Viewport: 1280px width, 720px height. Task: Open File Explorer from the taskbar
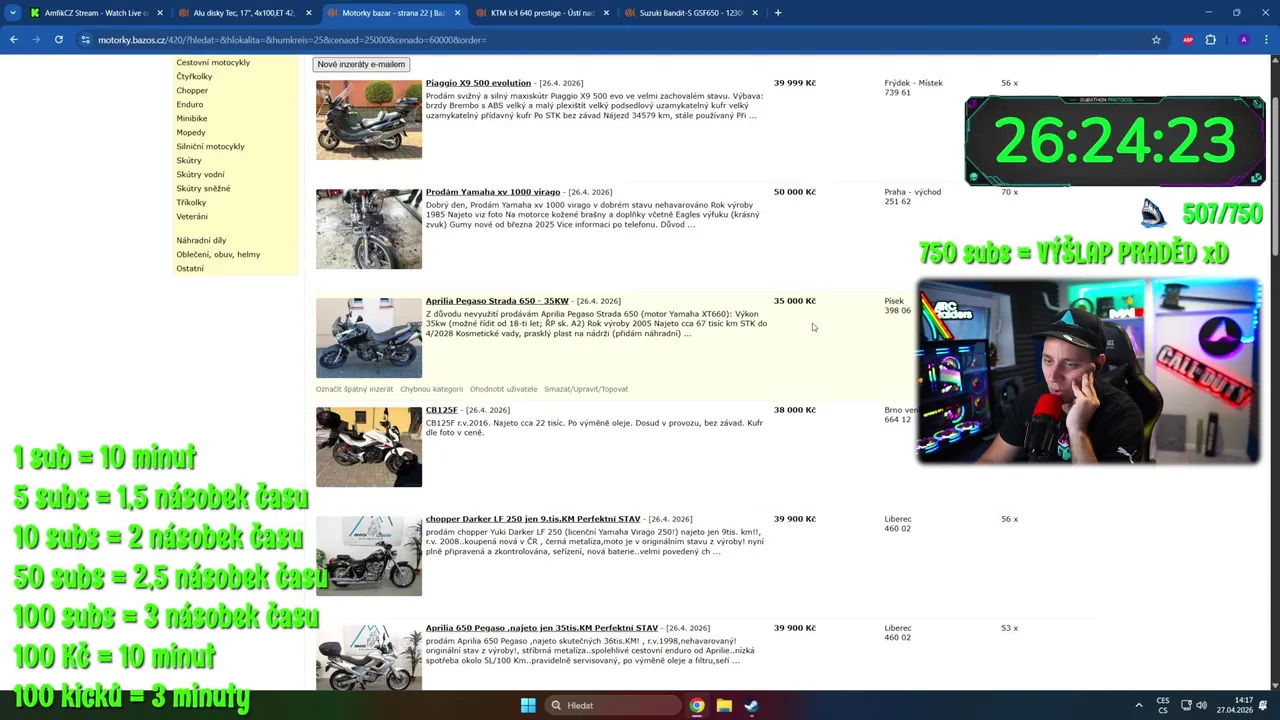pyautogui.click(x=724, y=705)
